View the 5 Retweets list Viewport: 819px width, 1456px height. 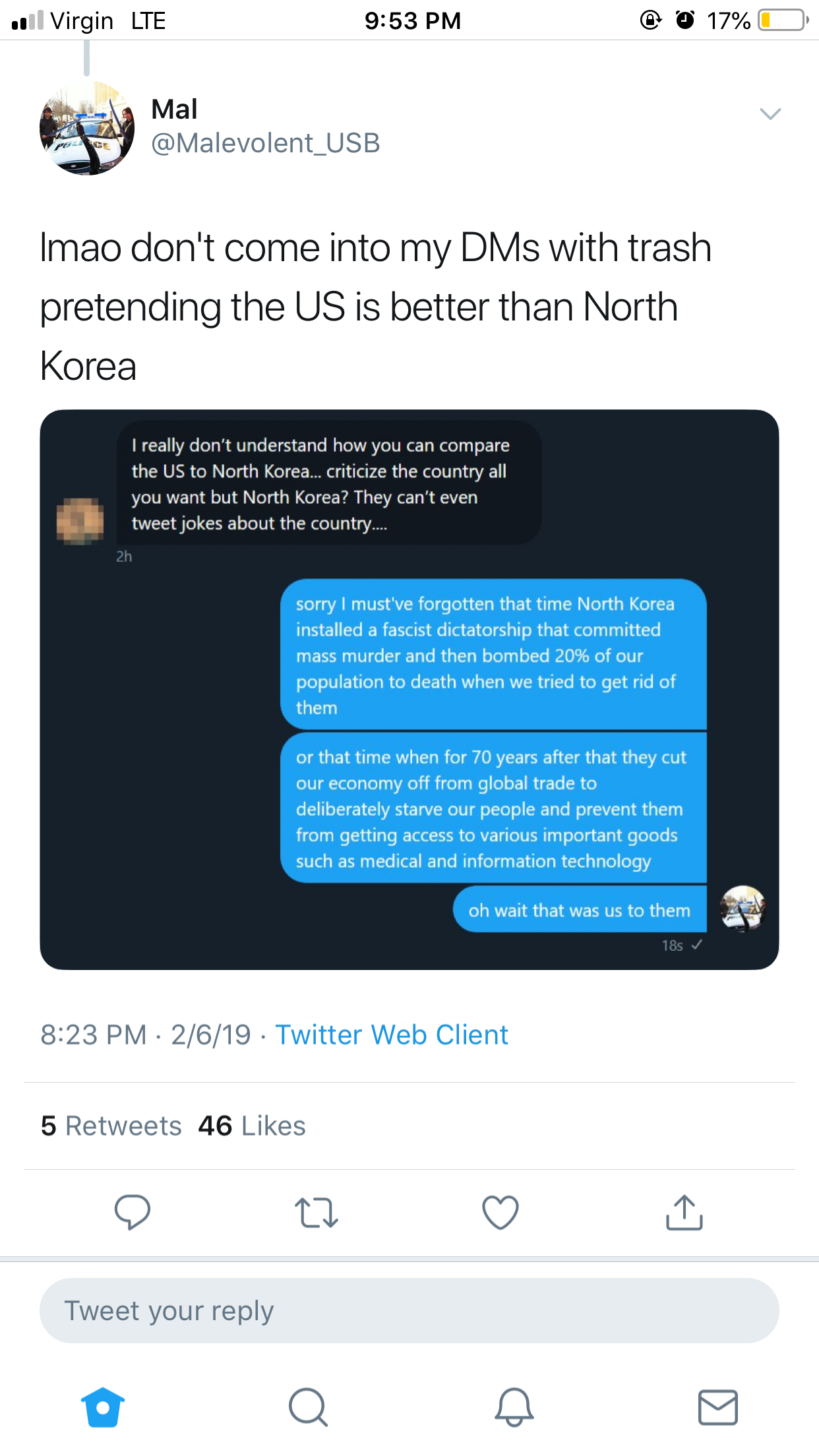(x=111, y=1126)
